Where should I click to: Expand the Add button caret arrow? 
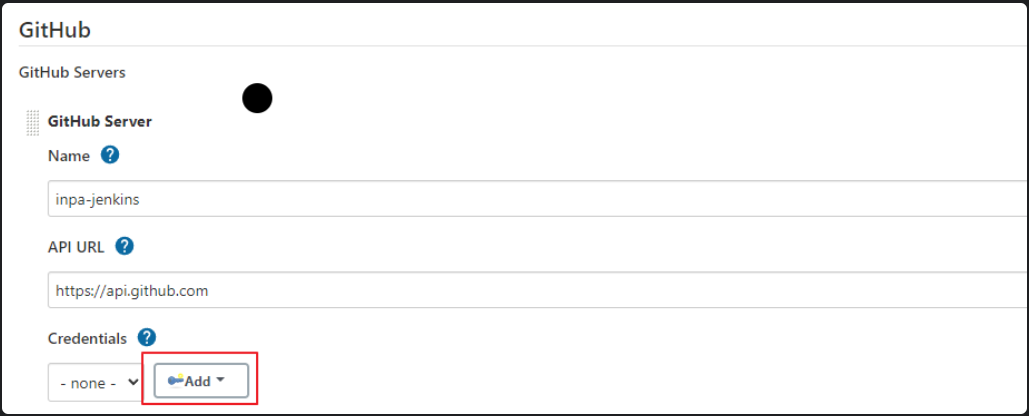pyautogui.click(x=220, y=381)
